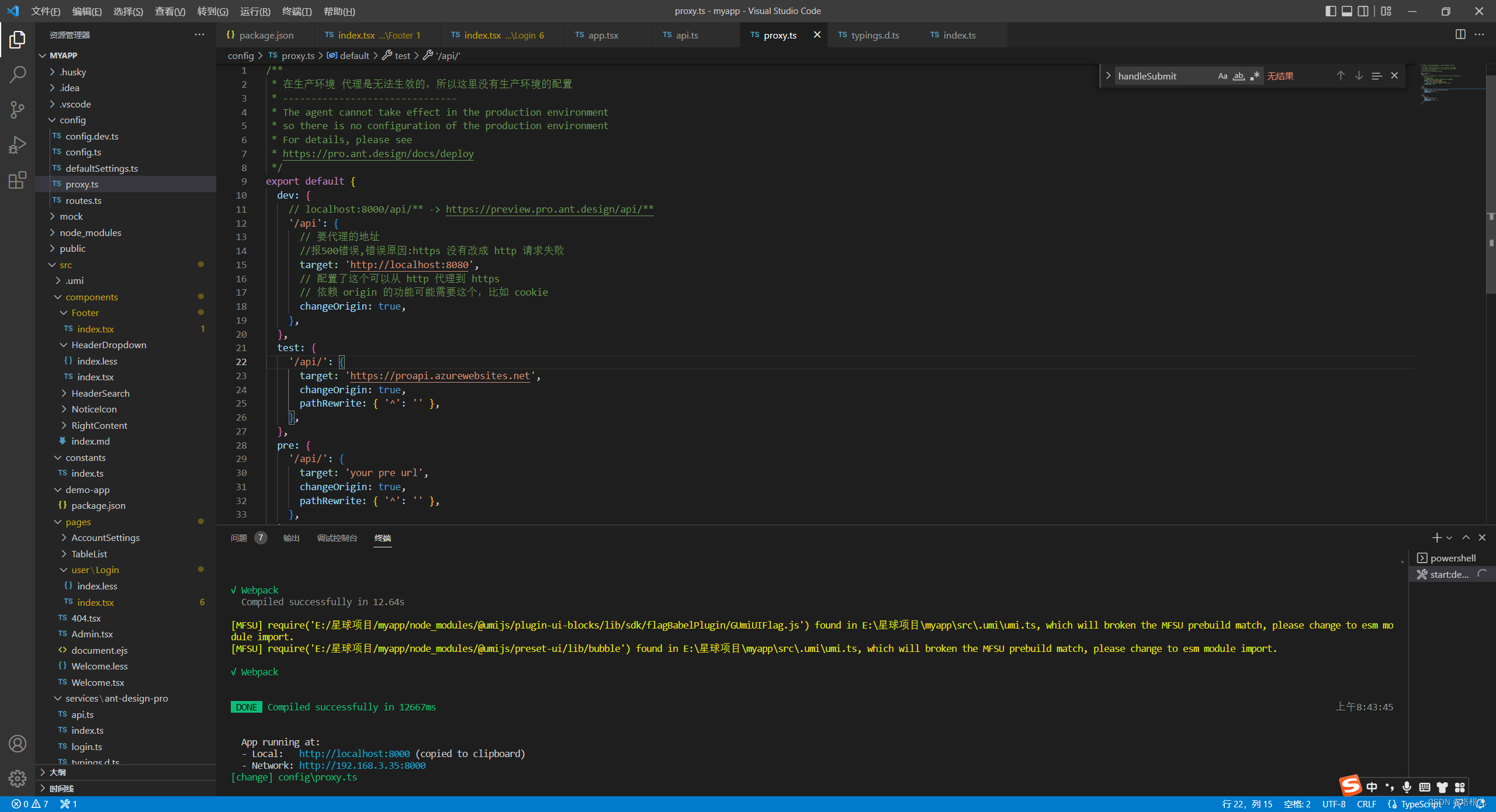Toggle Match Whole Word in find

(x=1238, y=76)
